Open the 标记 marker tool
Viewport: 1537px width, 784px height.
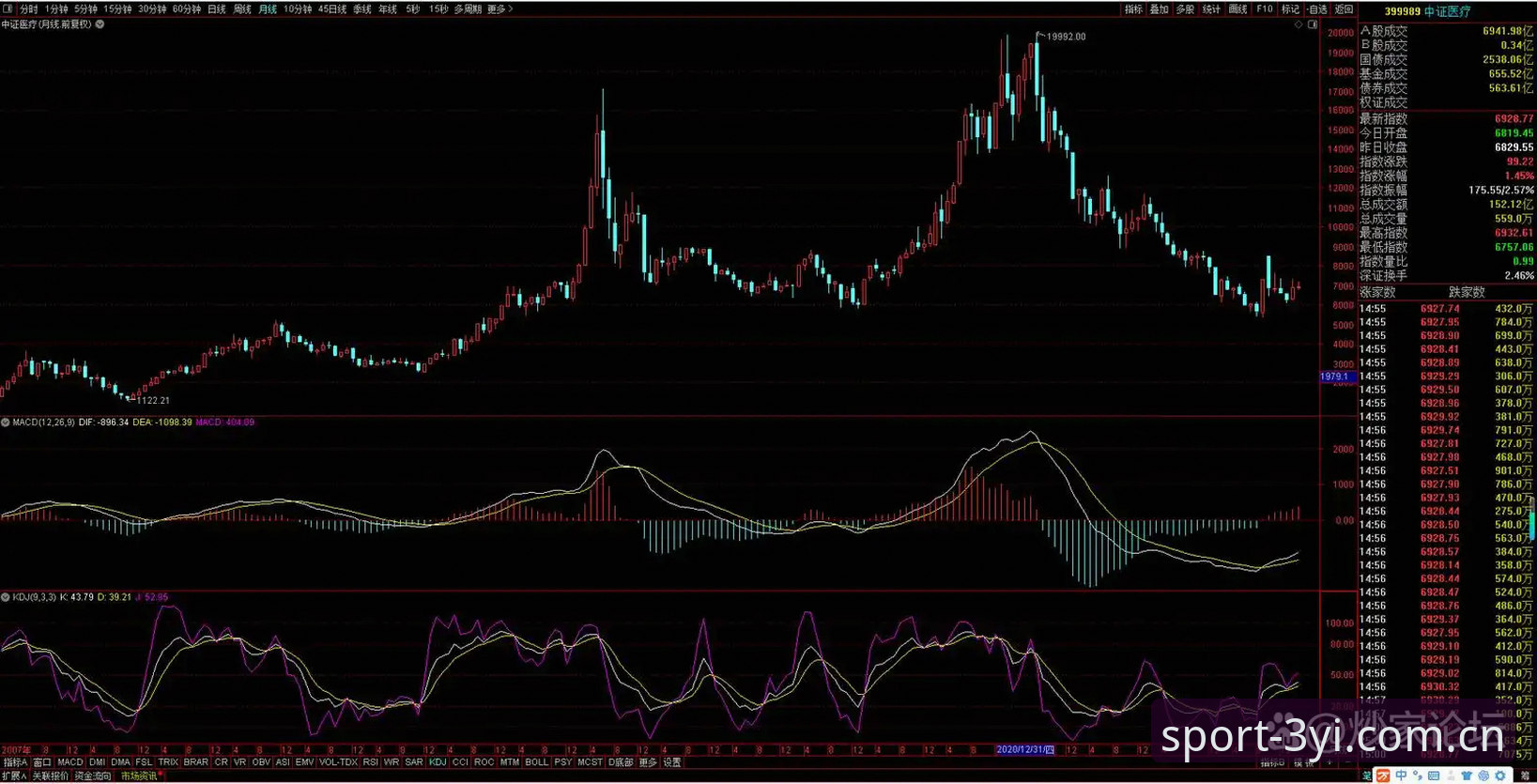[1291, 8]
